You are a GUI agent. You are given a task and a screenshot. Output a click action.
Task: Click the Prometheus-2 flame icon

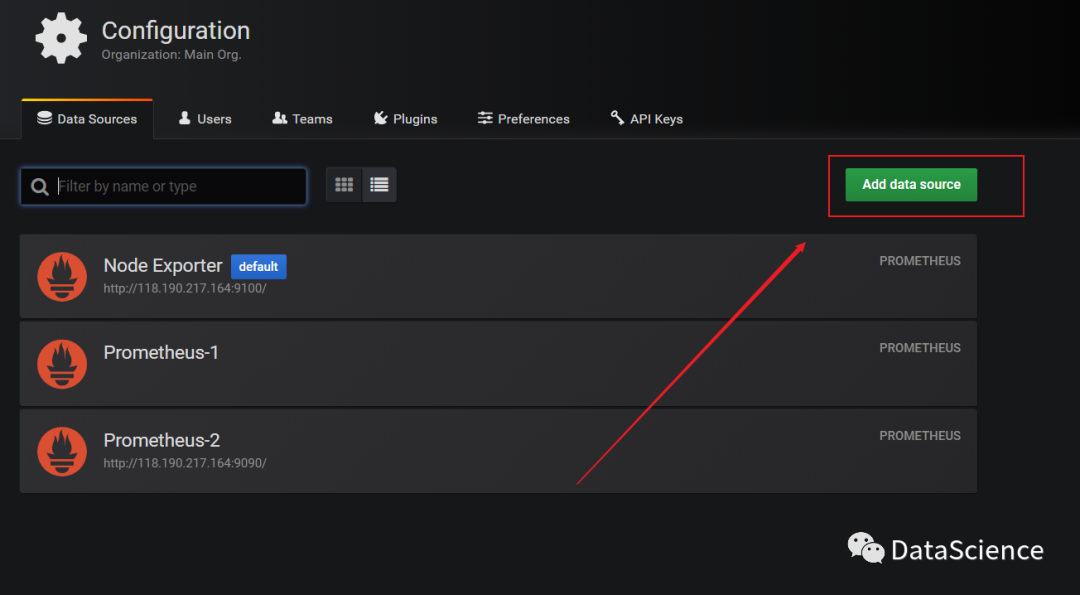62,451
